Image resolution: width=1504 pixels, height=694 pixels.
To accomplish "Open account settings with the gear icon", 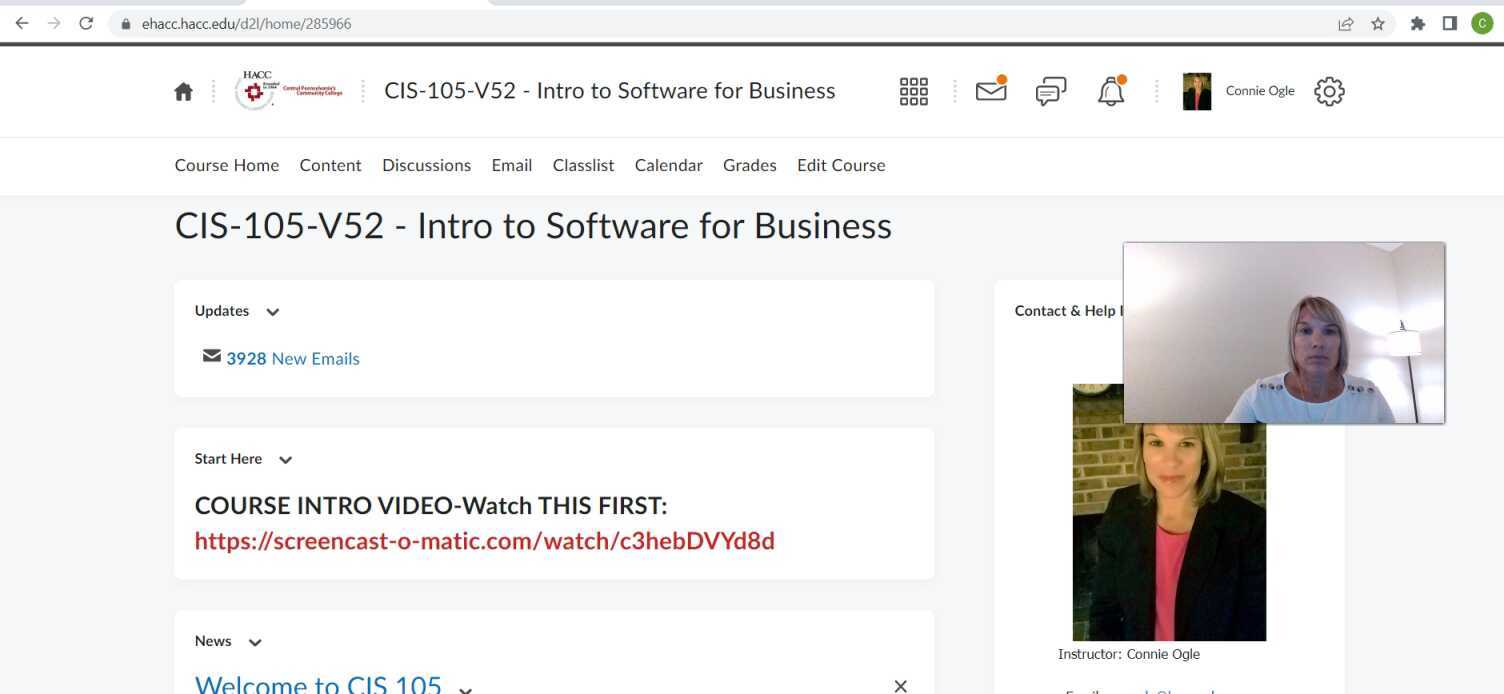I will 1328,91.
